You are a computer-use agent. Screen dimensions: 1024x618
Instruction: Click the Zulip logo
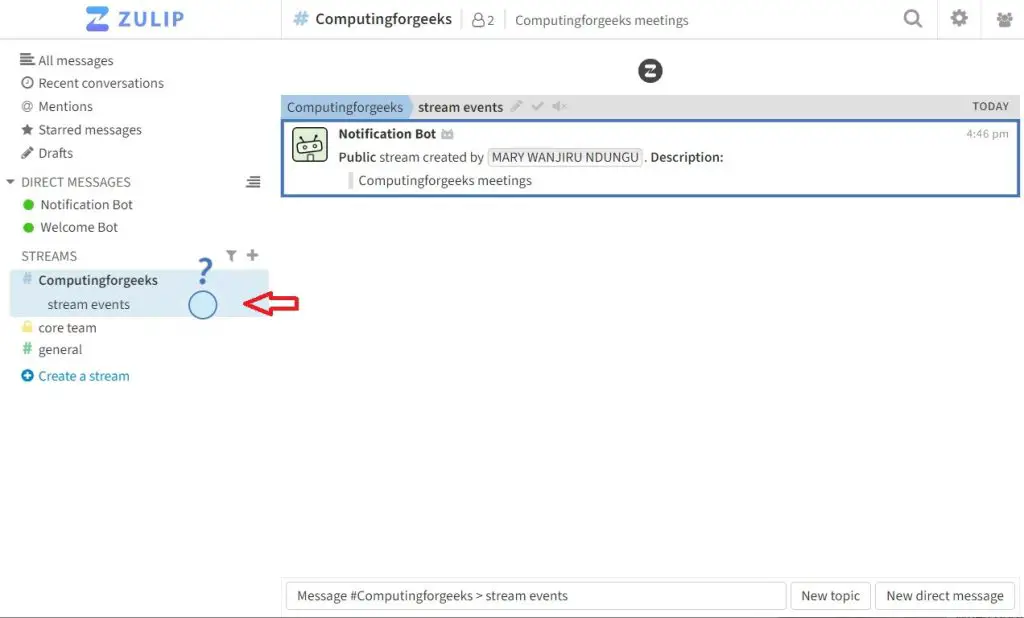pos(135,18)
